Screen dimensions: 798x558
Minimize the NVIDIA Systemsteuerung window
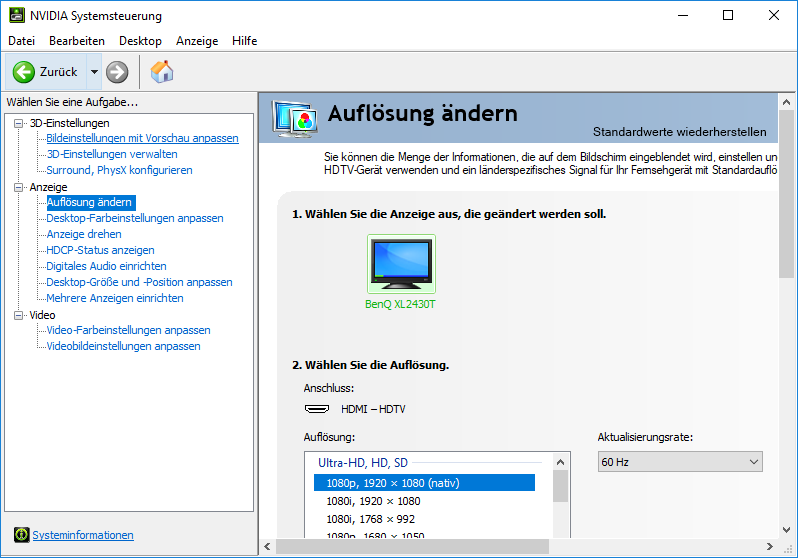click(683, 15)
